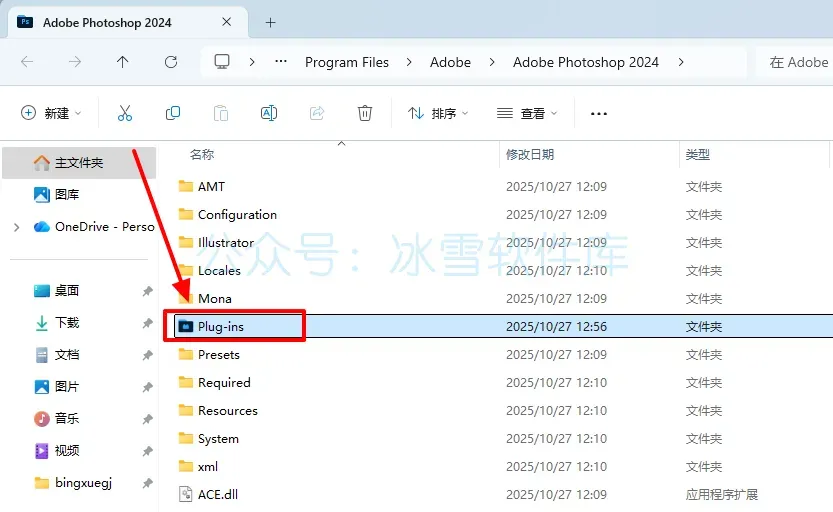Click the 应用程序扩展 type cell
Image resolution: width=833 pixels, height=512 pixels.
(721, 494)
